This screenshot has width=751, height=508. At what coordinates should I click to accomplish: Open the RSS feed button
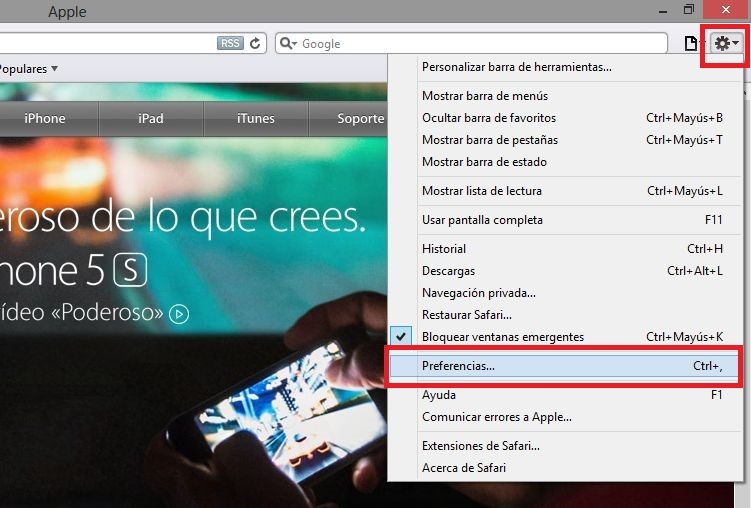[230, 44]
